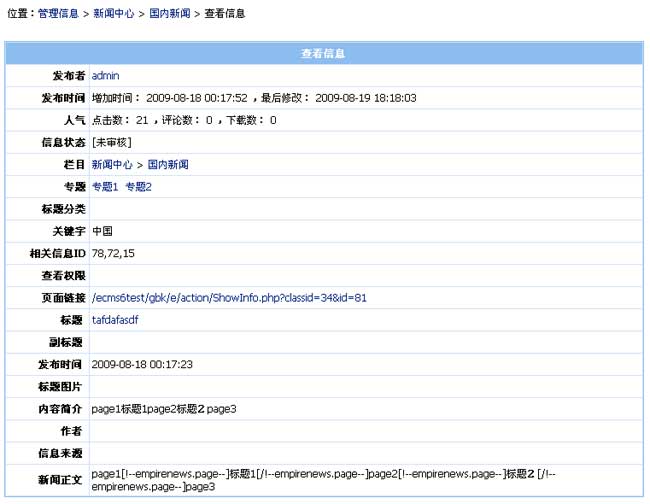Viewport: 650px width, 504px height.
Task: Open the 专题1 topic link
Action: 104,187
